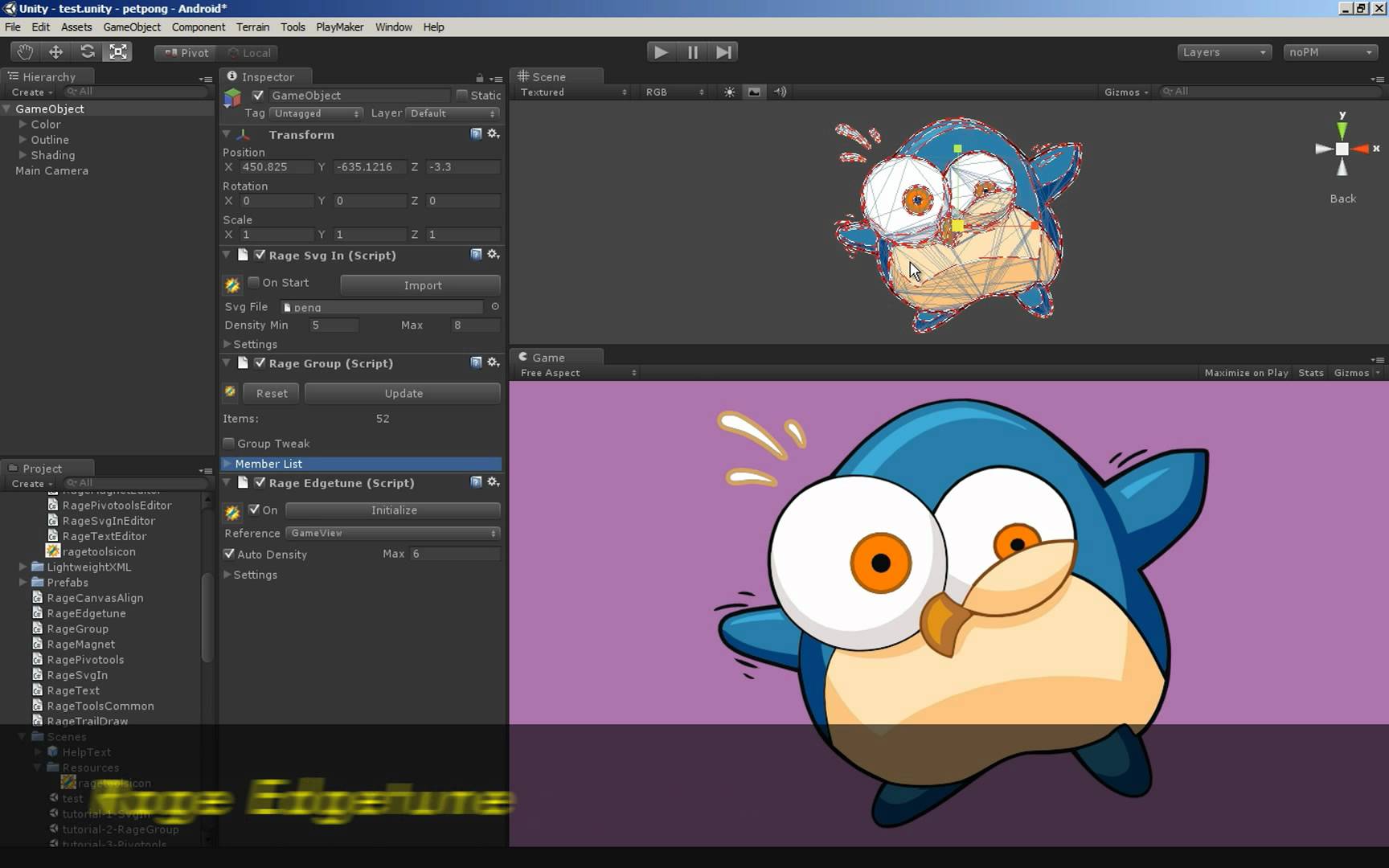Screen dimensions: 1389x868
Task: Open the Free Aspect dropdown in Game view
Action: click(x=576, y=372)
